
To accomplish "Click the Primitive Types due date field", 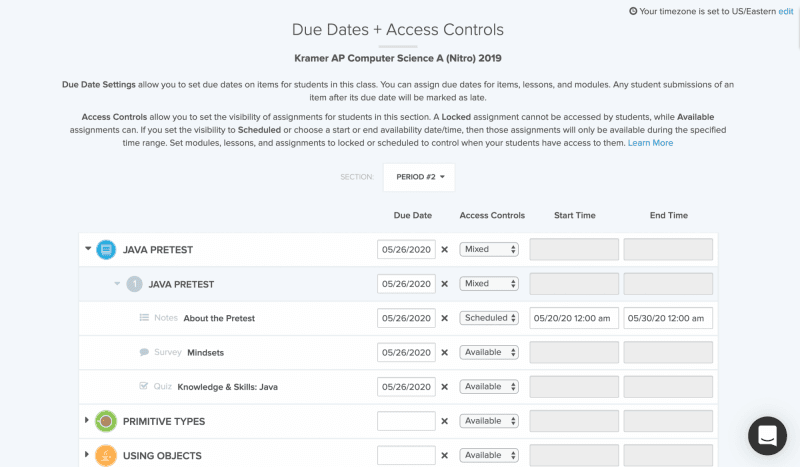I will (406, 421).
